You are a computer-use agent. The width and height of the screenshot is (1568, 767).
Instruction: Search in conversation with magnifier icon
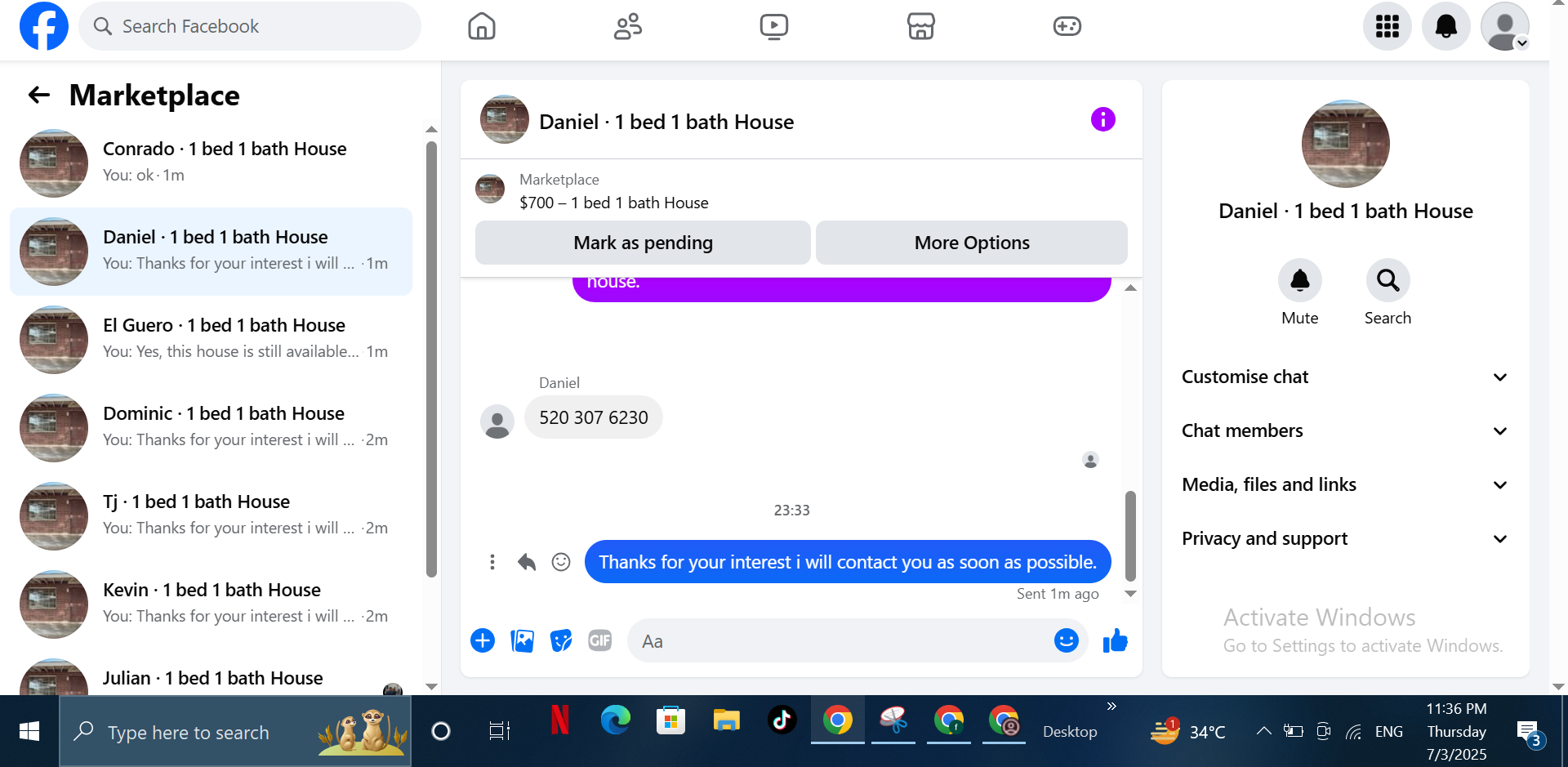pos(1388,281)
